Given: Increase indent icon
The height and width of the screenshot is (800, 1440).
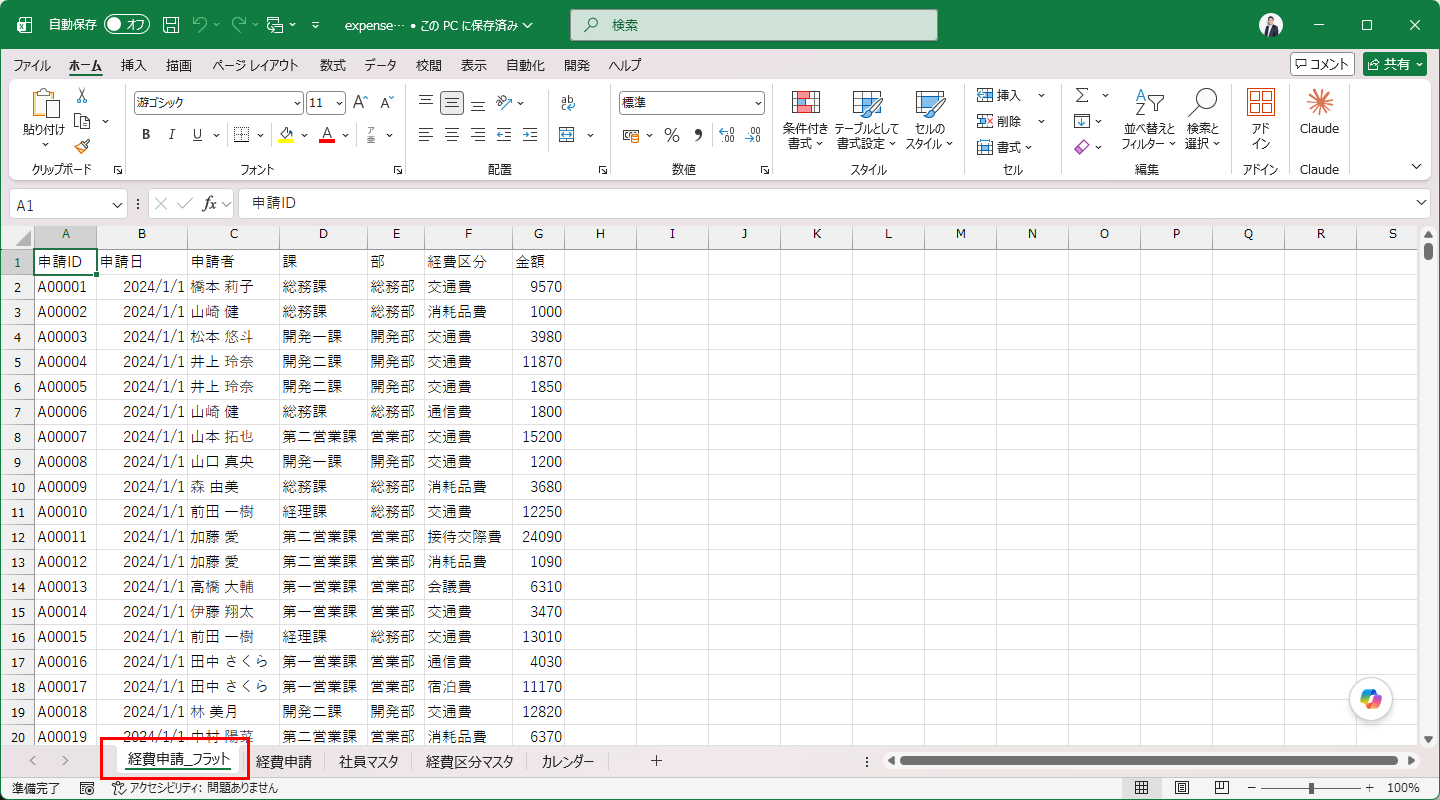Looking at the screenshot, I should pos(530,134).
